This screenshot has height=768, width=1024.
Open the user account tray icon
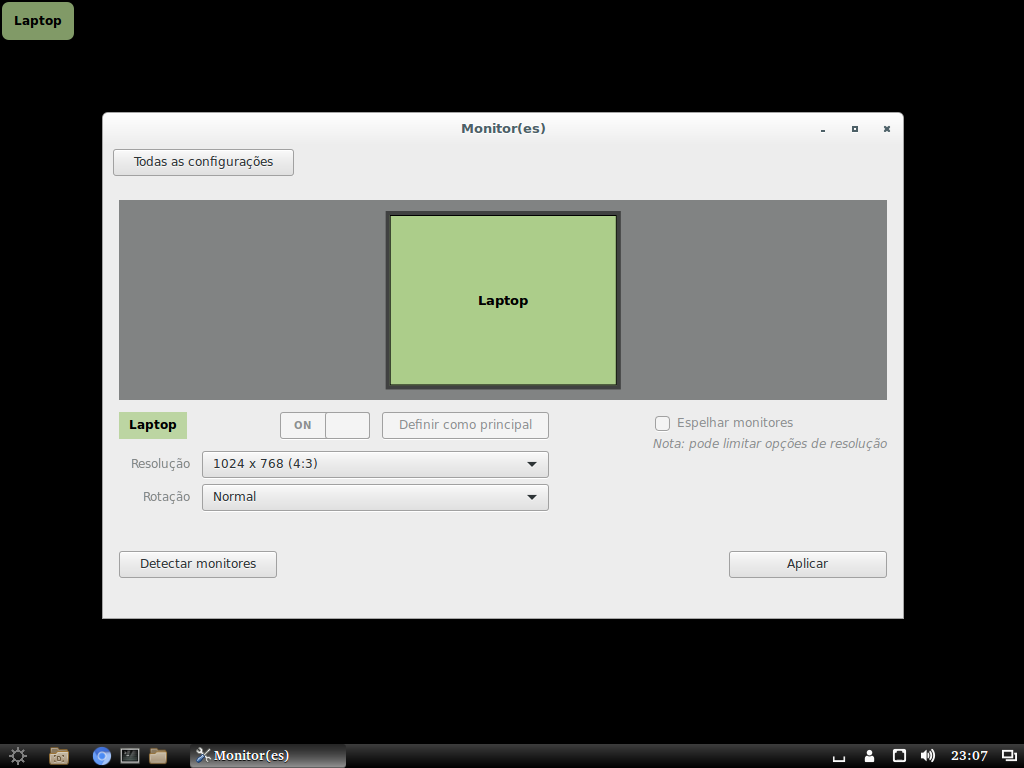point(869,756)
